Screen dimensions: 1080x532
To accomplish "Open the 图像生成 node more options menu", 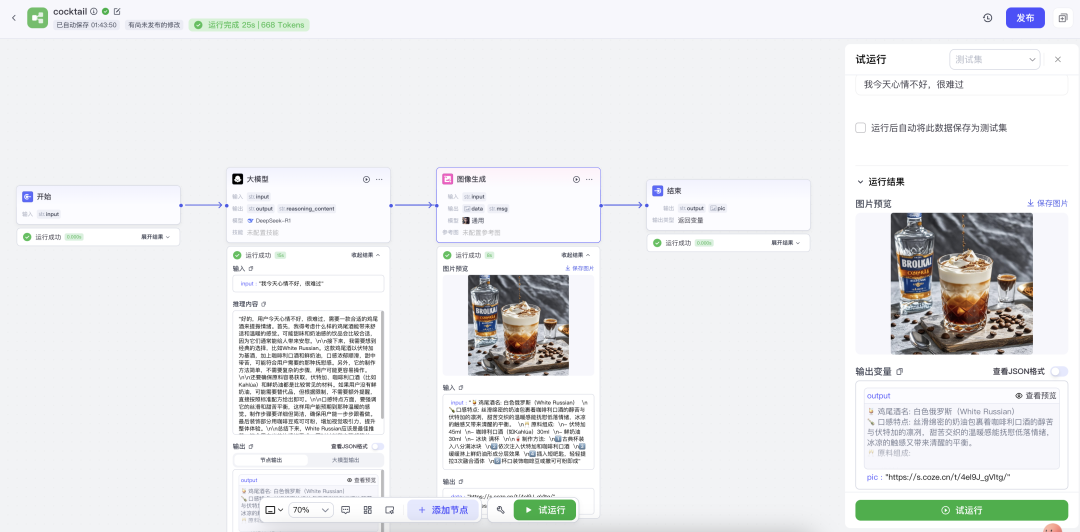I will pos(589,179).
